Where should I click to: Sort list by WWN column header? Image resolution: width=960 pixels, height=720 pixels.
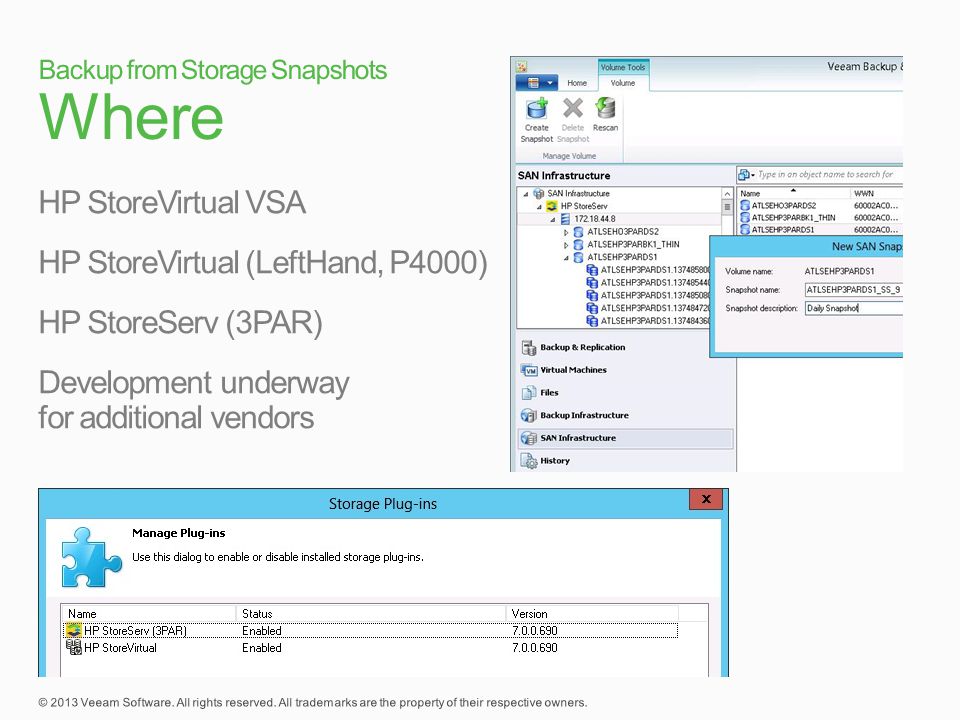[x=877, y=193]
